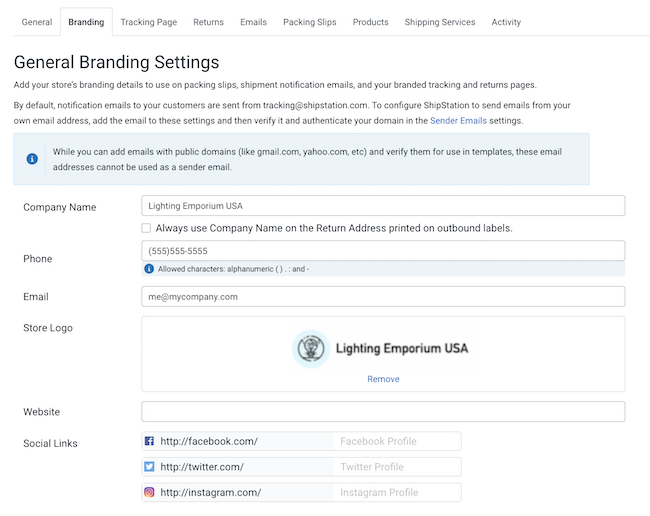This screenshot has width=650, height=516.
Task: Enable Always use Company Name checkbox
Action: coord(146,228)
